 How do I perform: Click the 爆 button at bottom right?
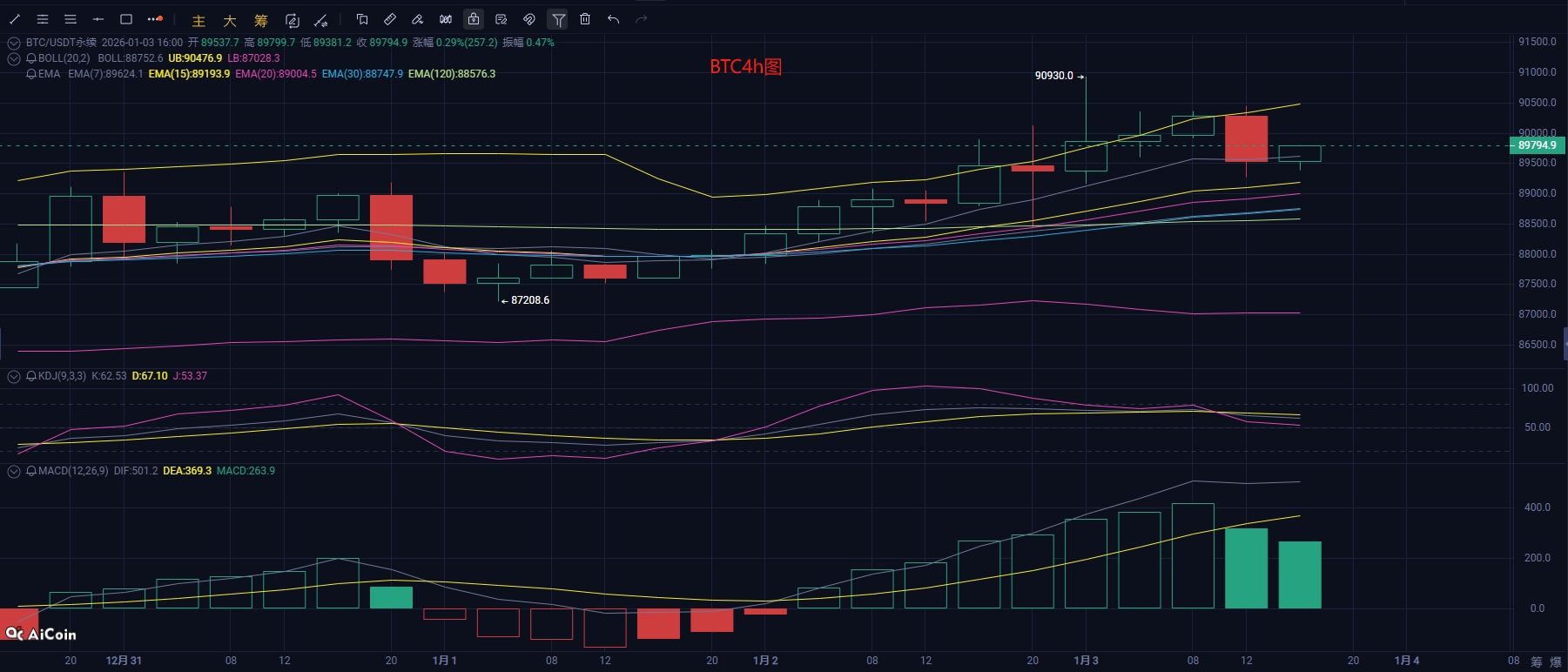coord(1556,662)
